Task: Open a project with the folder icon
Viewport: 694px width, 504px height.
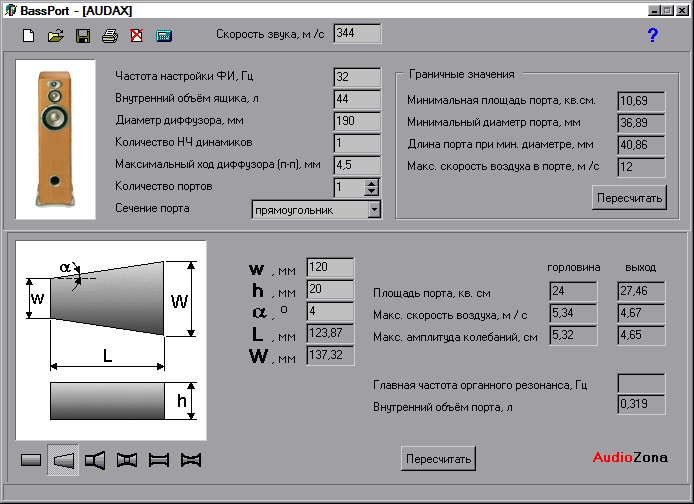Action: pos(56,35)
